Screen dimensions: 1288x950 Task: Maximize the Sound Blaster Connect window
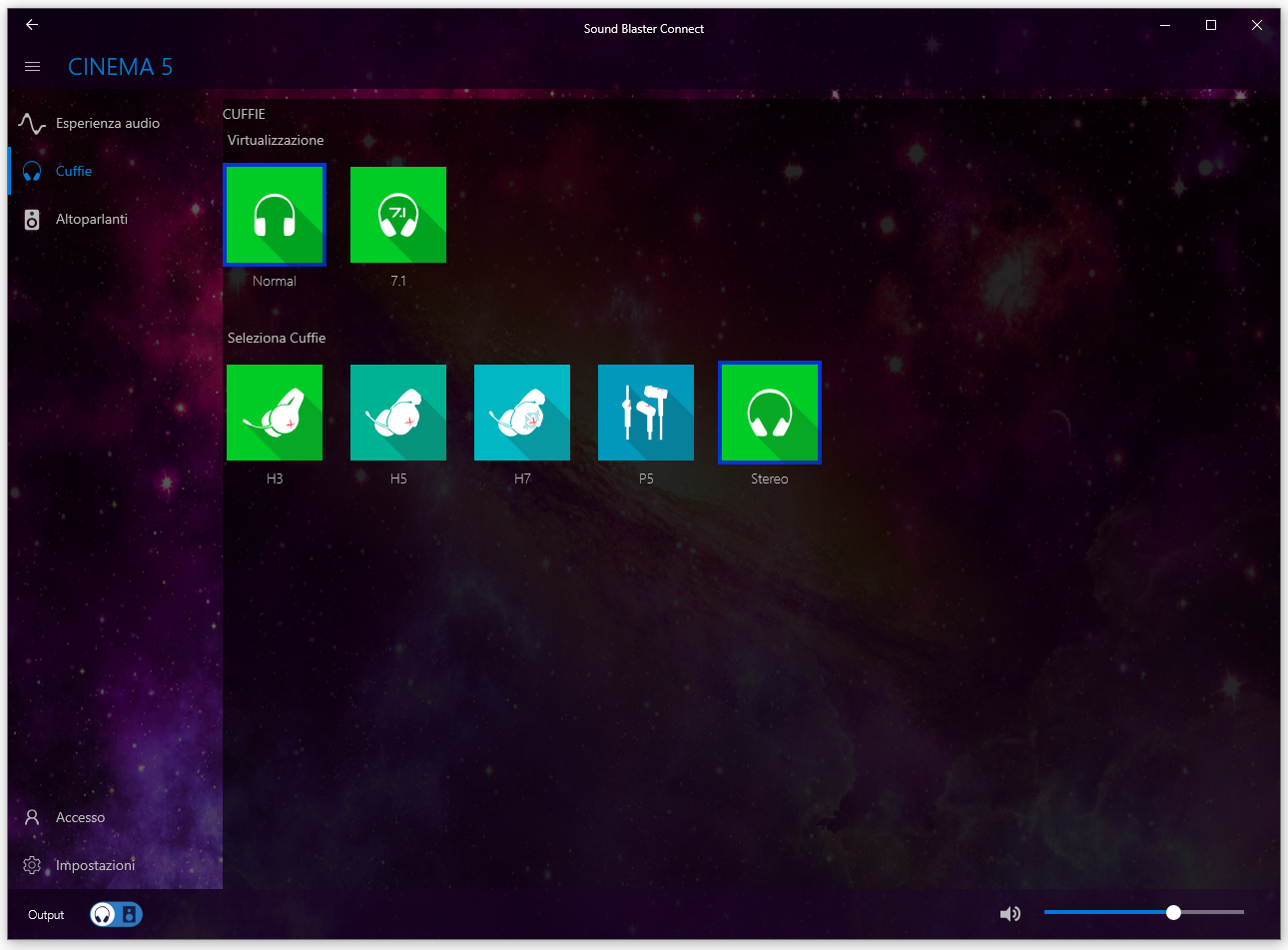(1211, 25)
